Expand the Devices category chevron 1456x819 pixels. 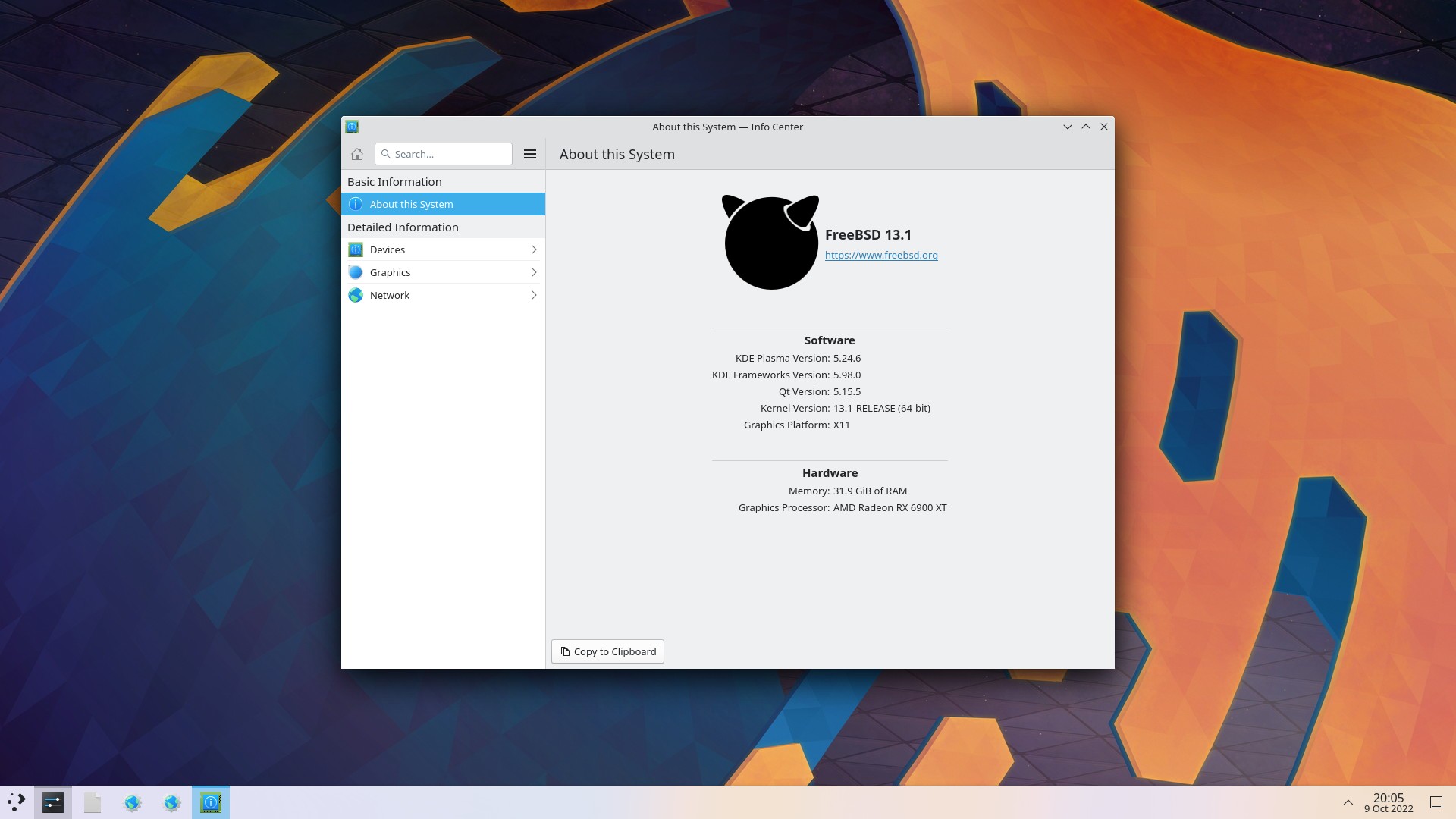point(533,249)
